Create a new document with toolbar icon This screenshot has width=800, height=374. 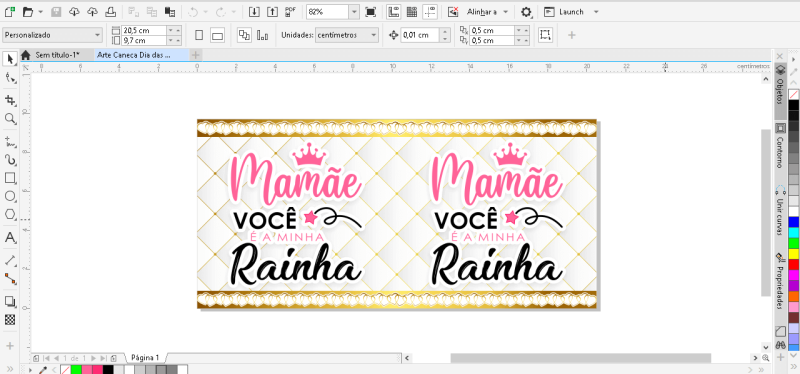(x=10, y=12)
